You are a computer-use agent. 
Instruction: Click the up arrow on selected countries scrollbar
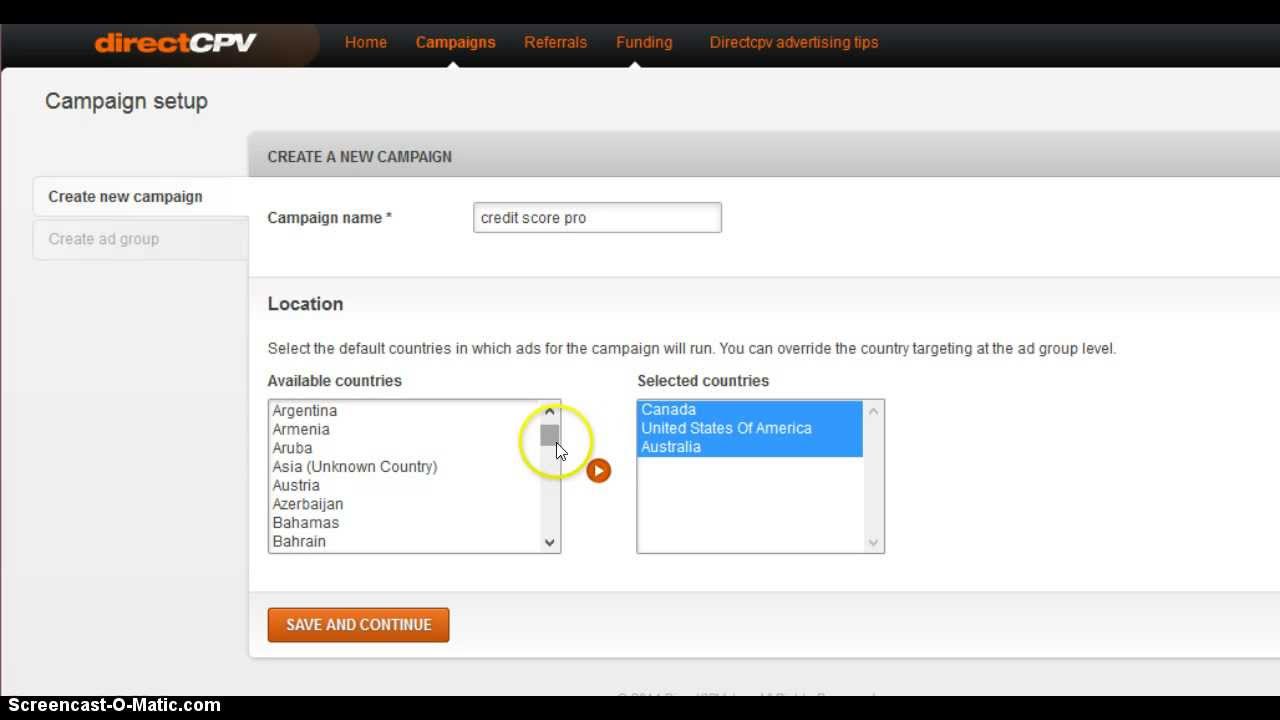coord(873,410)
